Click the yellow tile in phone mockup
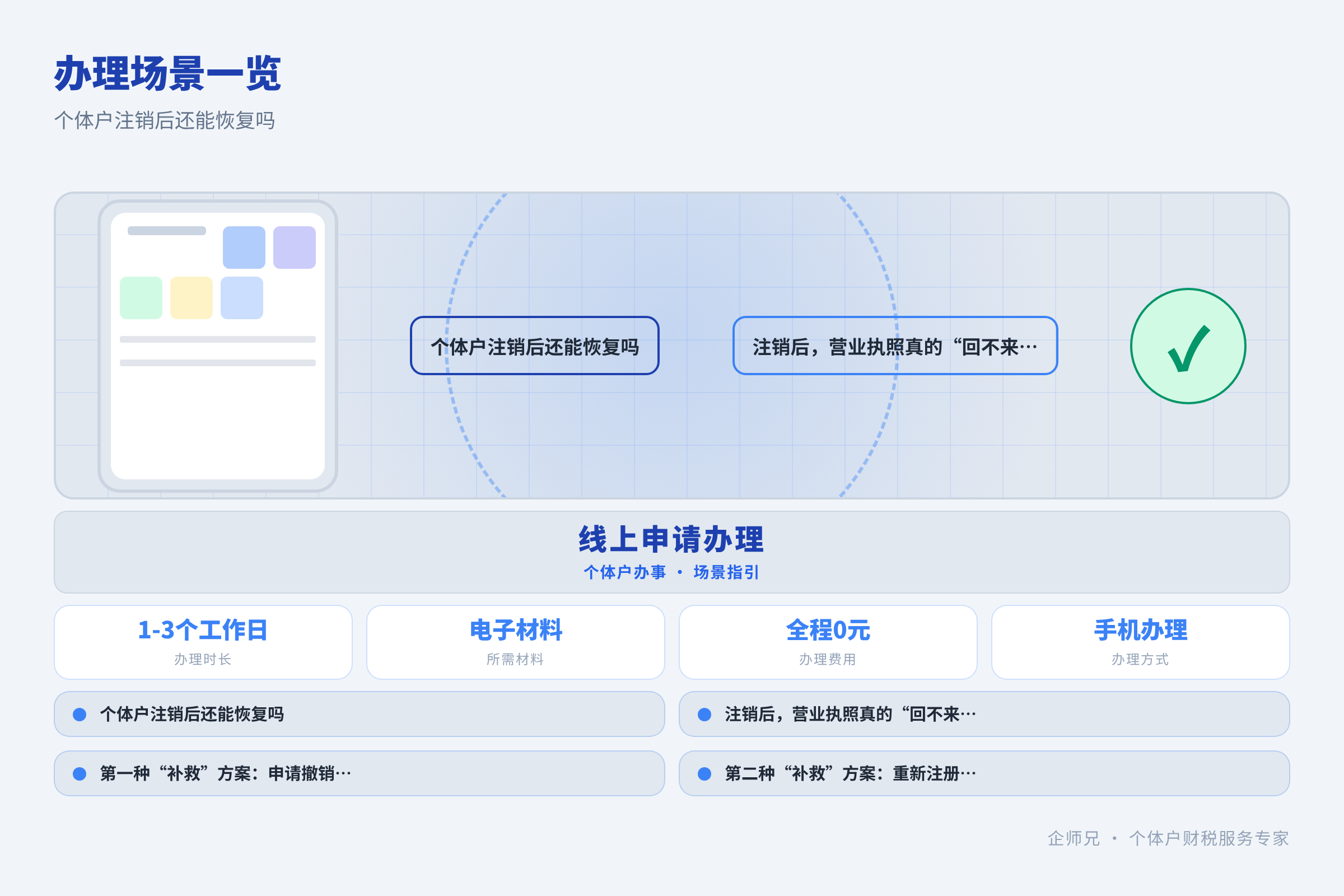This screenshot has width=1344, height=896. tap(192, 298)
